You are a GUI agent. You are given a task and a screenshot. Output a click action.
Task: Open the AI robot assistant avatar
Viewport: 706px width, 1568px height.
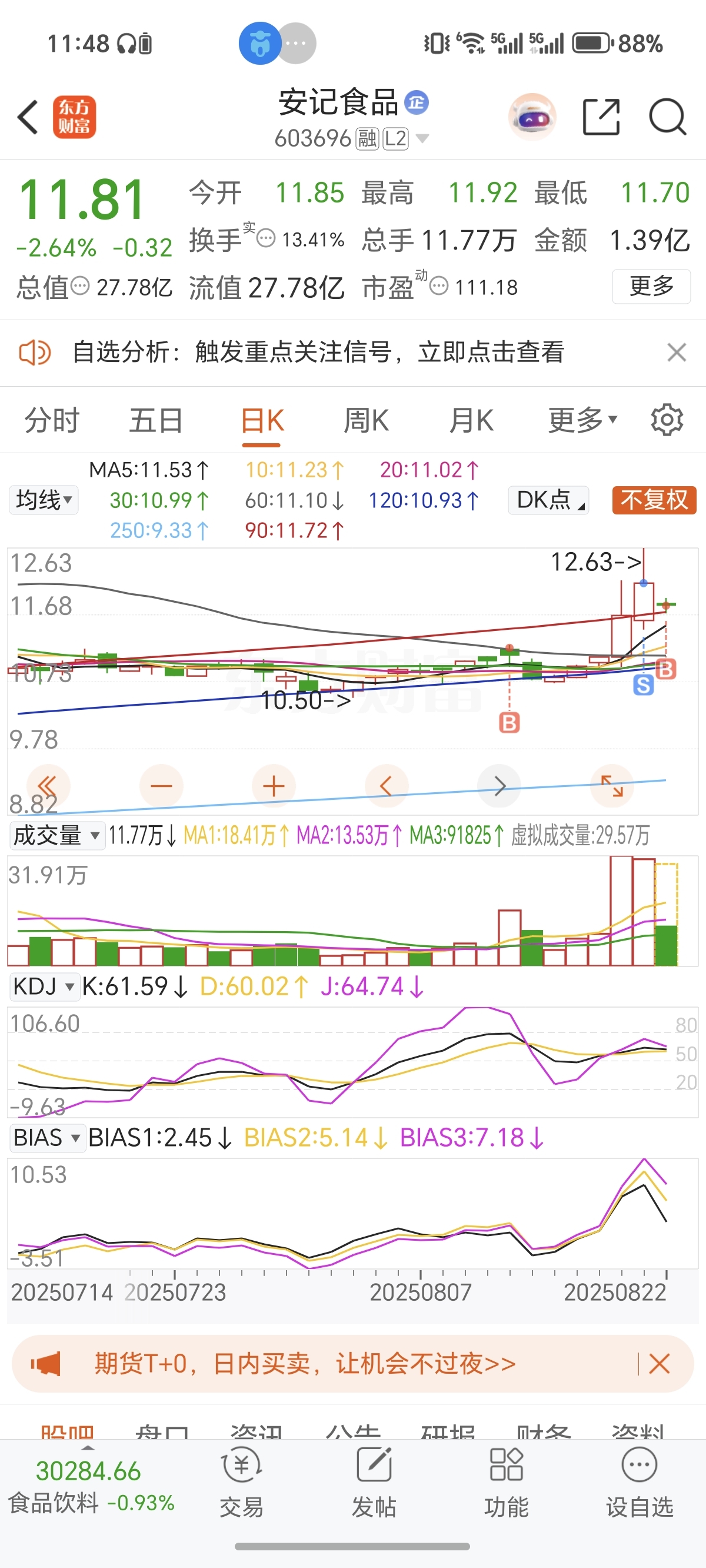532,117
